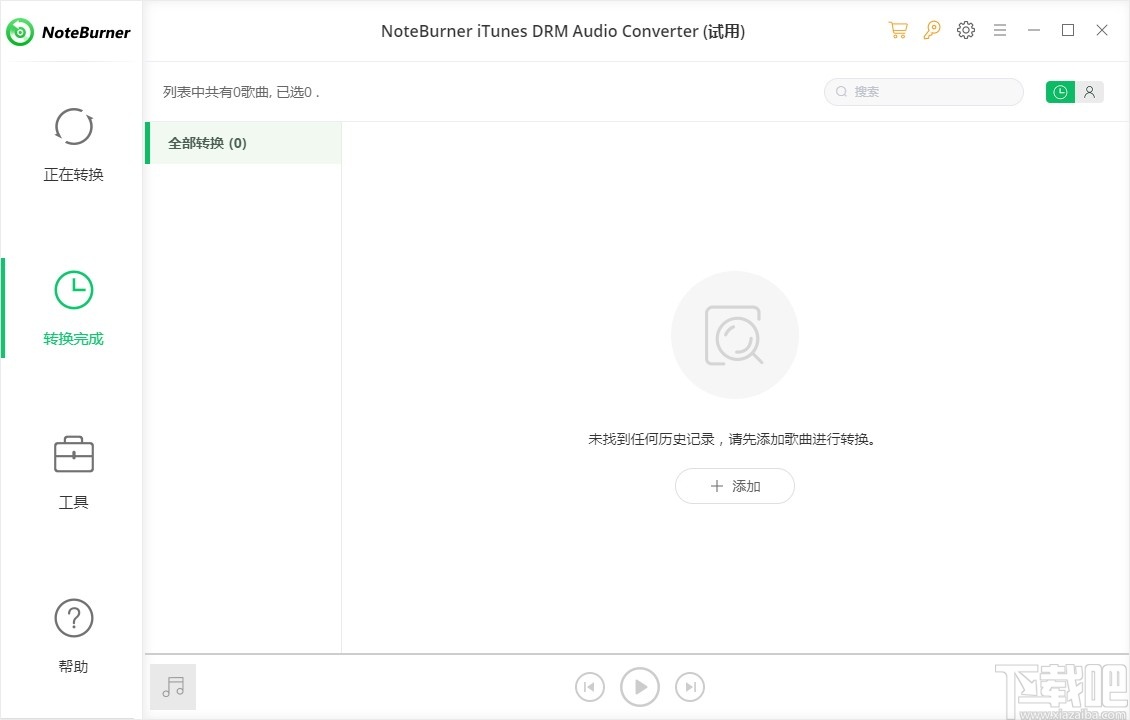Screen dimensions: 1130x720
Task: Open the shopping cart purchase page
Action: [x=898, y=30]
